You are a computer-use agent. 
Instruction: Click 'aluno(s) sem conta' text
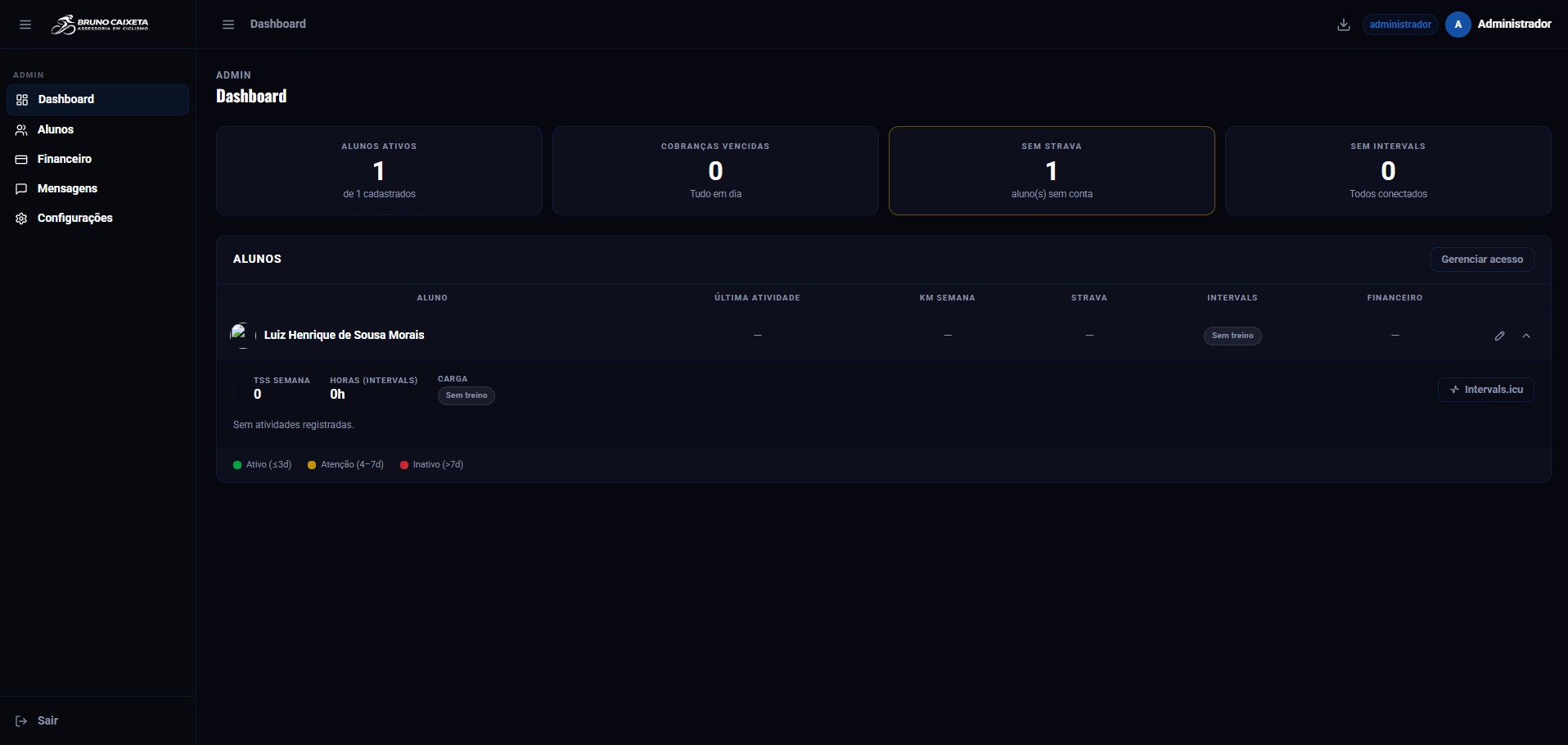1052,194
